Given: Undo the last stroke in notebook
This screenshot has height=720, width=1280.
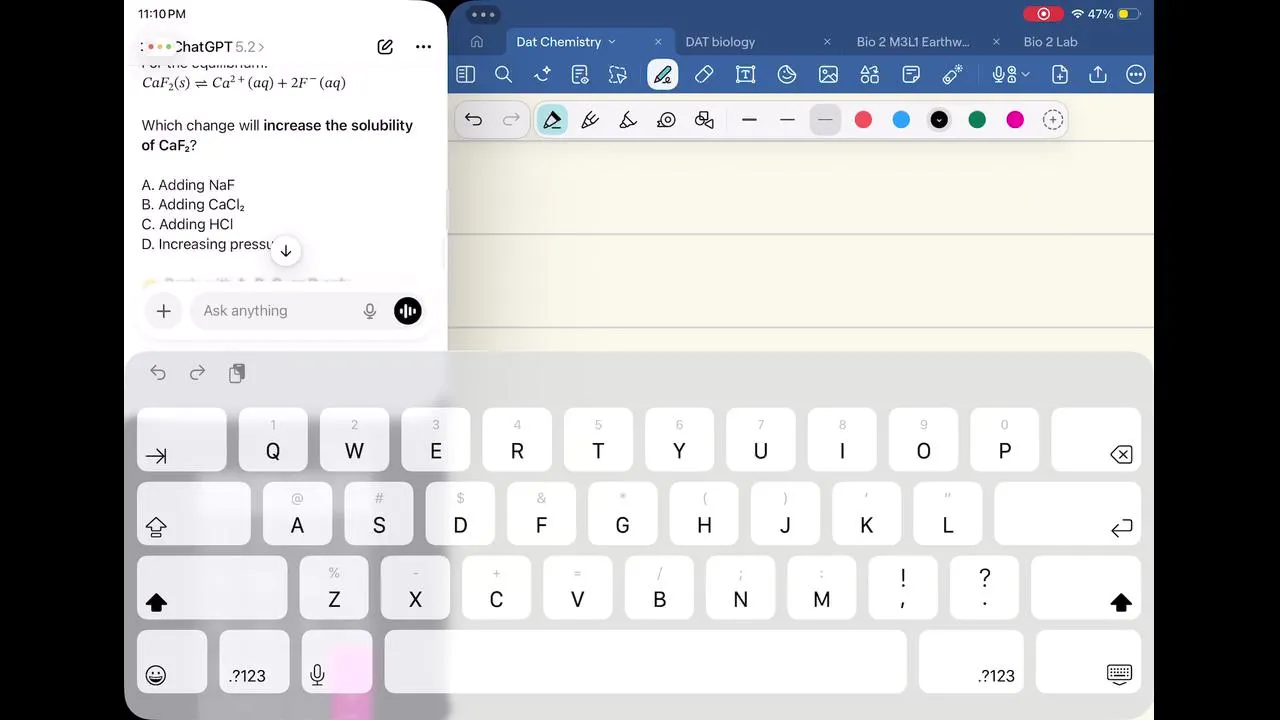Looking at the screenshot, I should [473, 120].
